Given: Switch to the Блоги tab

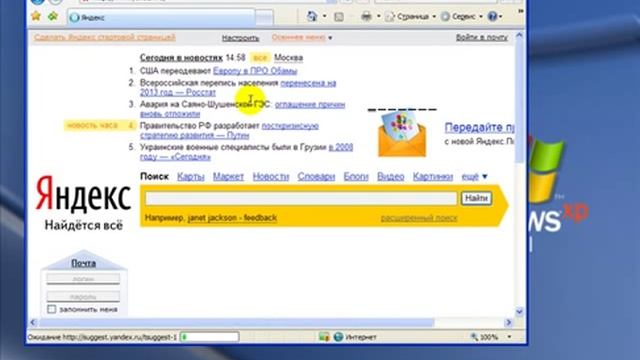Looking at the screenshot, I should pos(356,176).
